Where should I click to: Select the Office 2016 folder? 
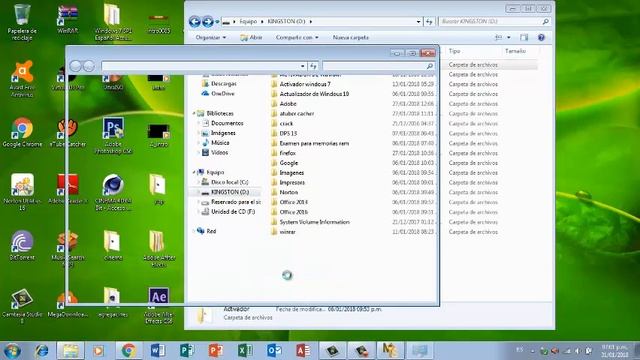[290, 212]
